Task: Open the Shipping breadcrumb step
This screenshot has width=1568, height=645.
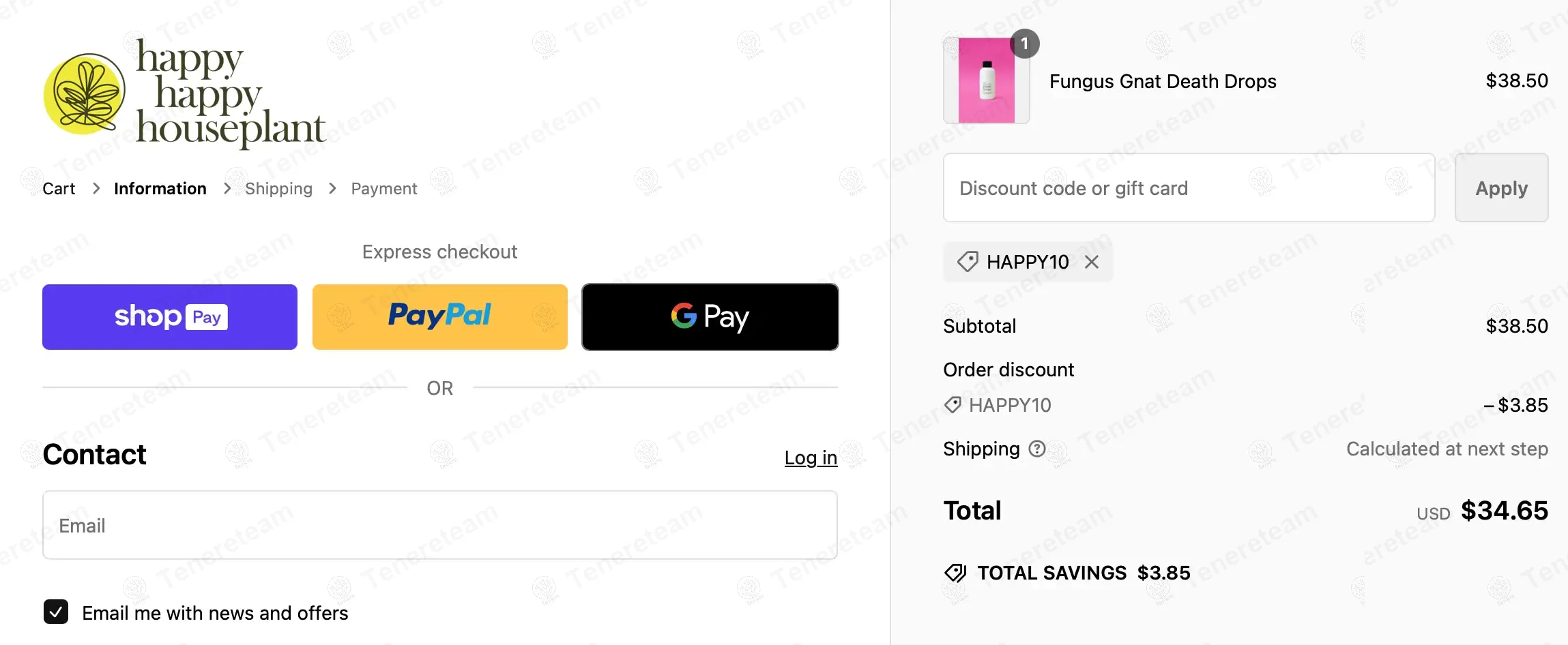Action: 278,189
